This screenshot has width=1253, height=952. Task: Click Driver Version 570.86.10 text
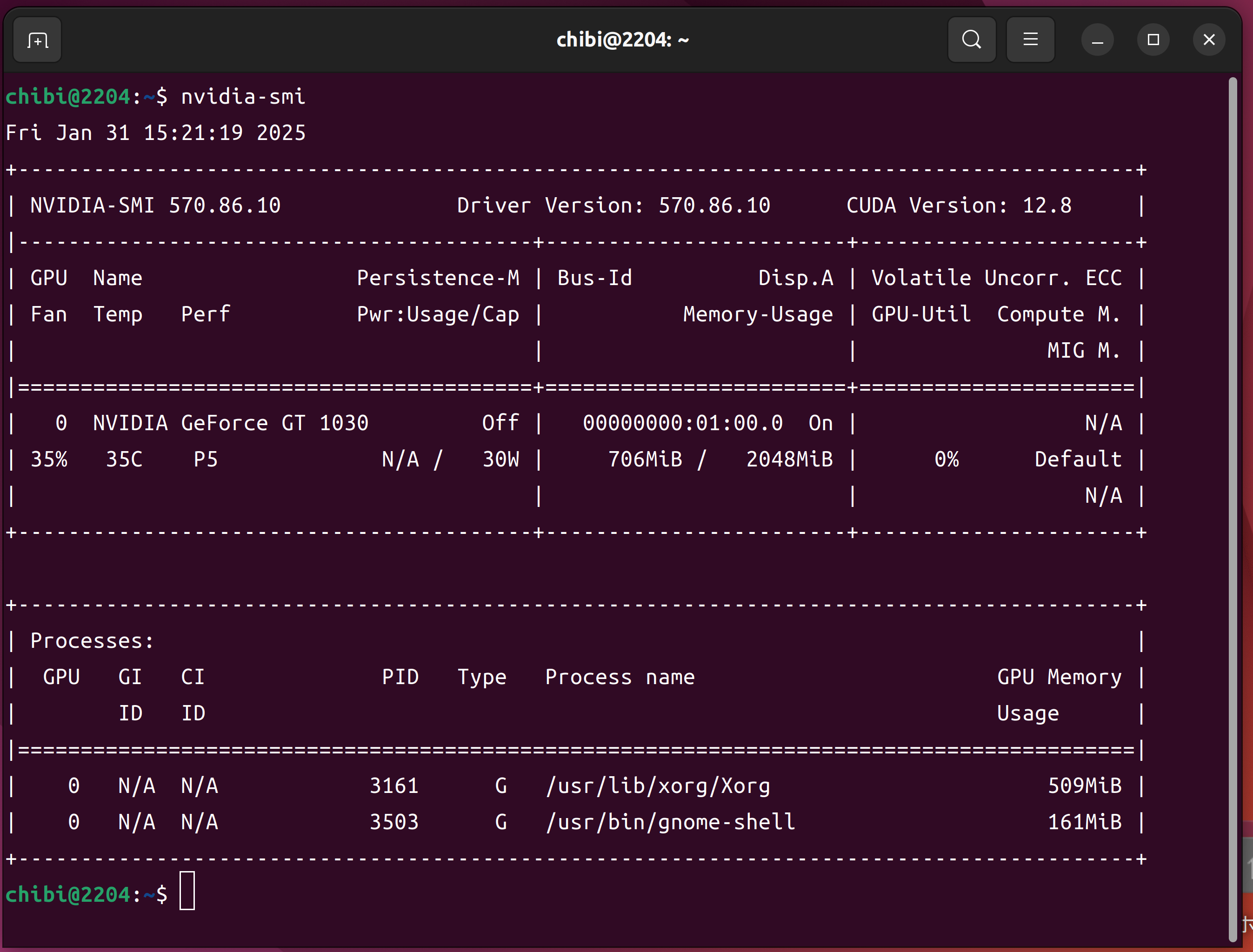pyautogui.click(x=613, y=205)
